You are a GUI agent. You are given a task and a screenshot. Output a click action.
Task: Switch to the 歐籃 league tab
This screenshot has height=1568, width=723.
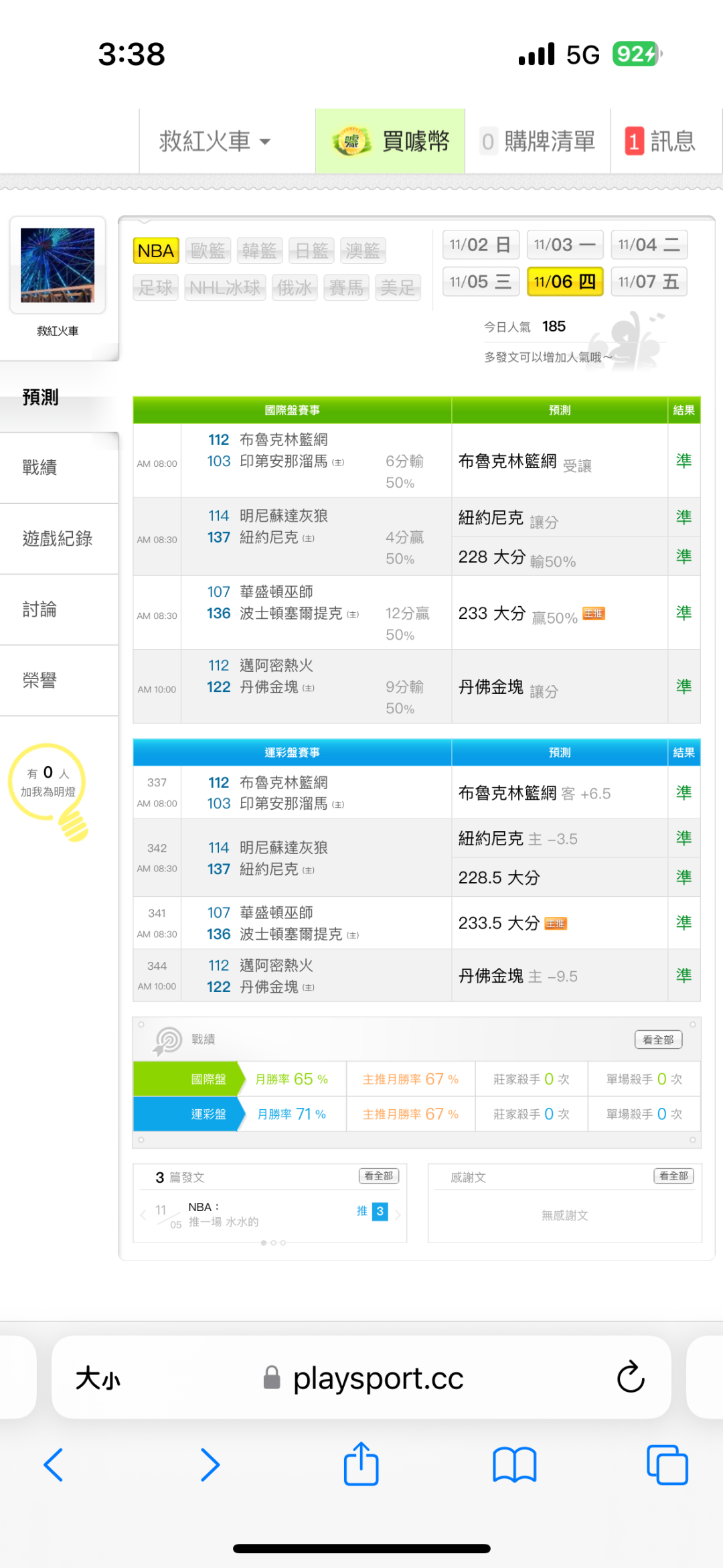pos(208,251)
